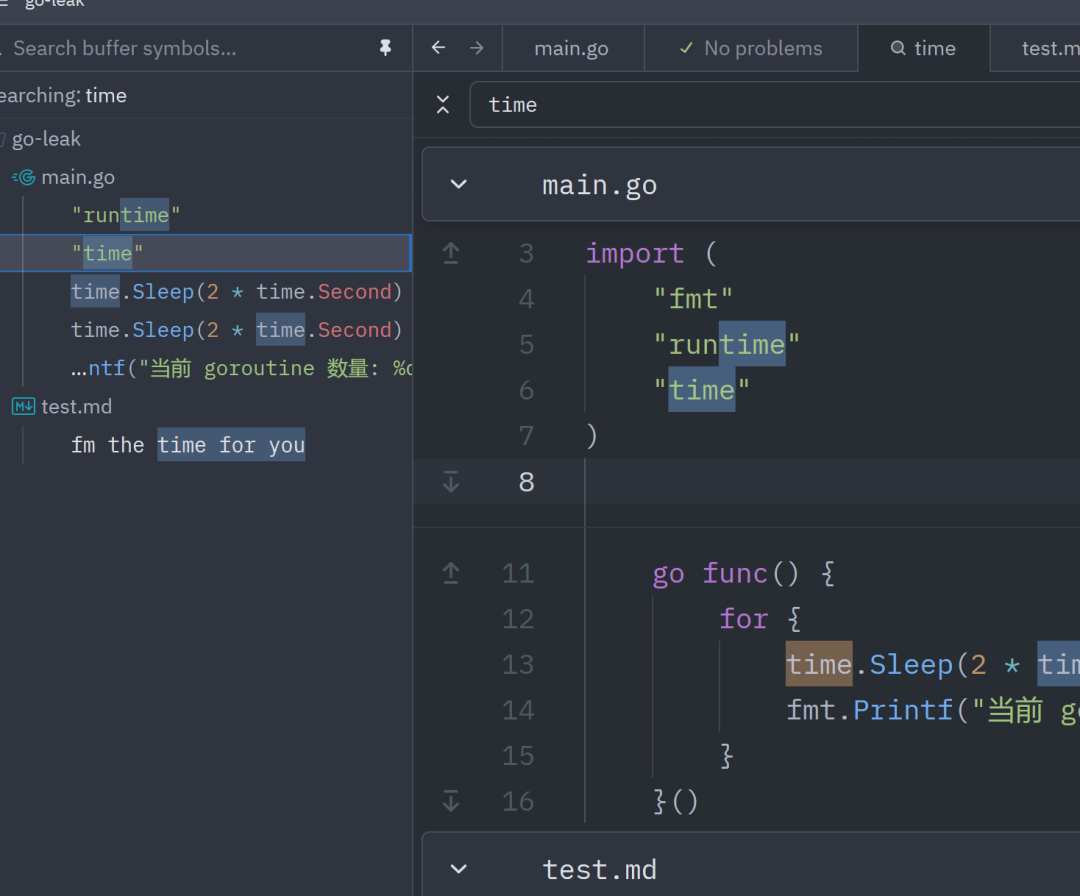Click the Go file icon next to main.go
Viewport: 1080px width, 896px height.
[x=24, y=178]
